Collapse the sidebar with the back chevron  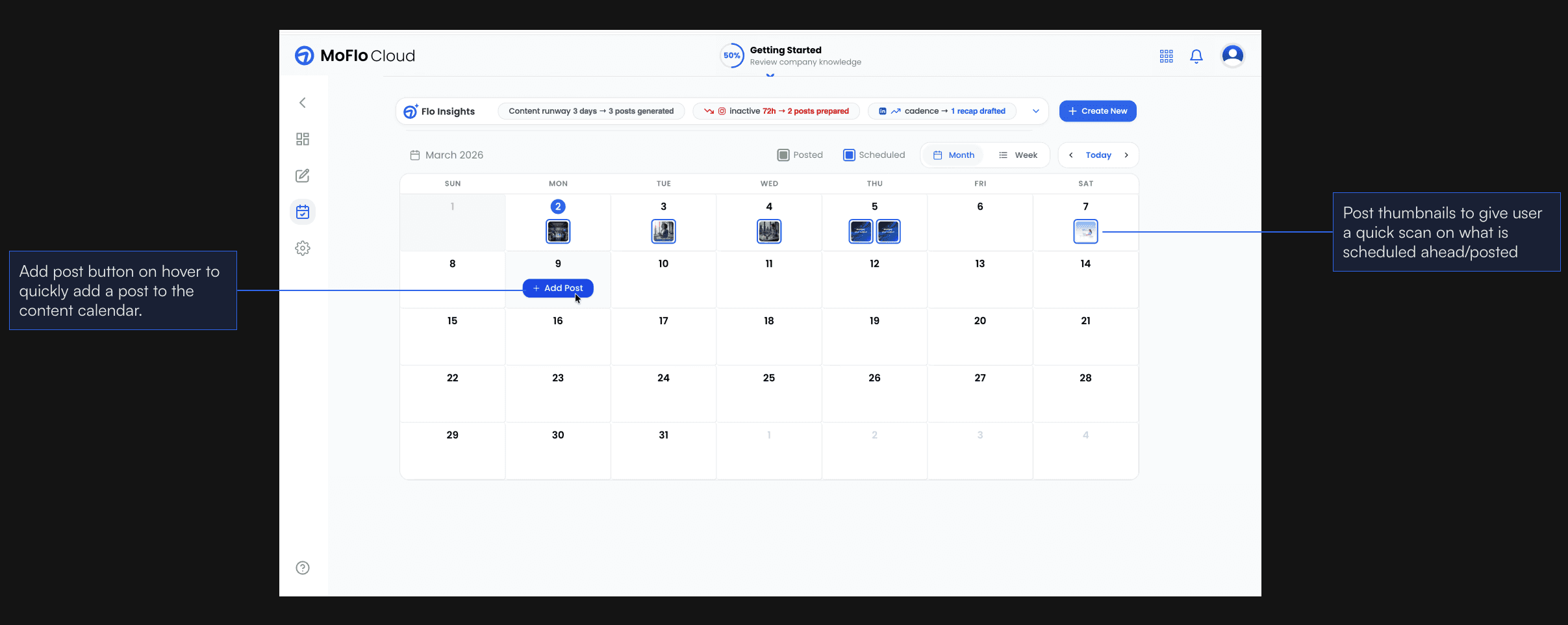[303, 102]
